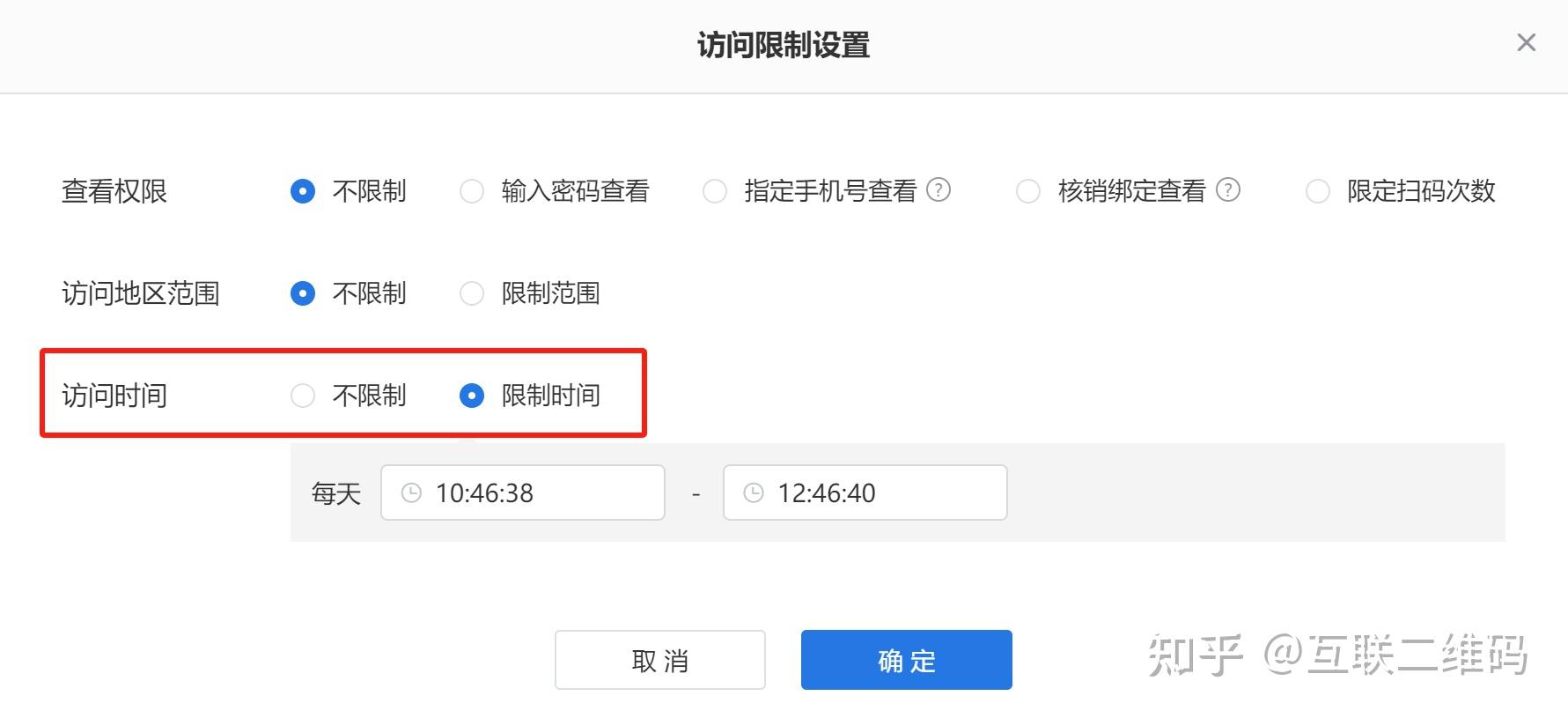Screen dimensions: 1568x718
Task: Select 指定手机号查看 radio option
Action: [x=715, y=191]
